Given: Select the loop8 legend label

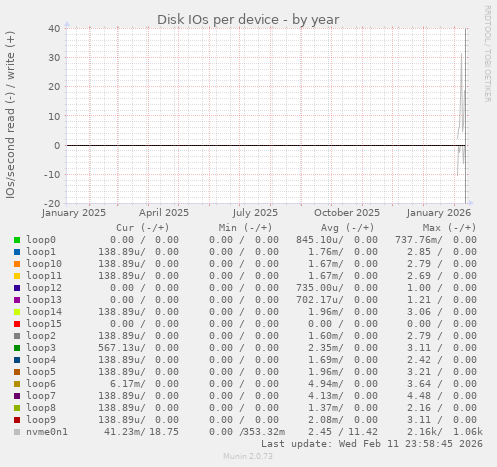Looking at the screenshot, I should (41, 408).
